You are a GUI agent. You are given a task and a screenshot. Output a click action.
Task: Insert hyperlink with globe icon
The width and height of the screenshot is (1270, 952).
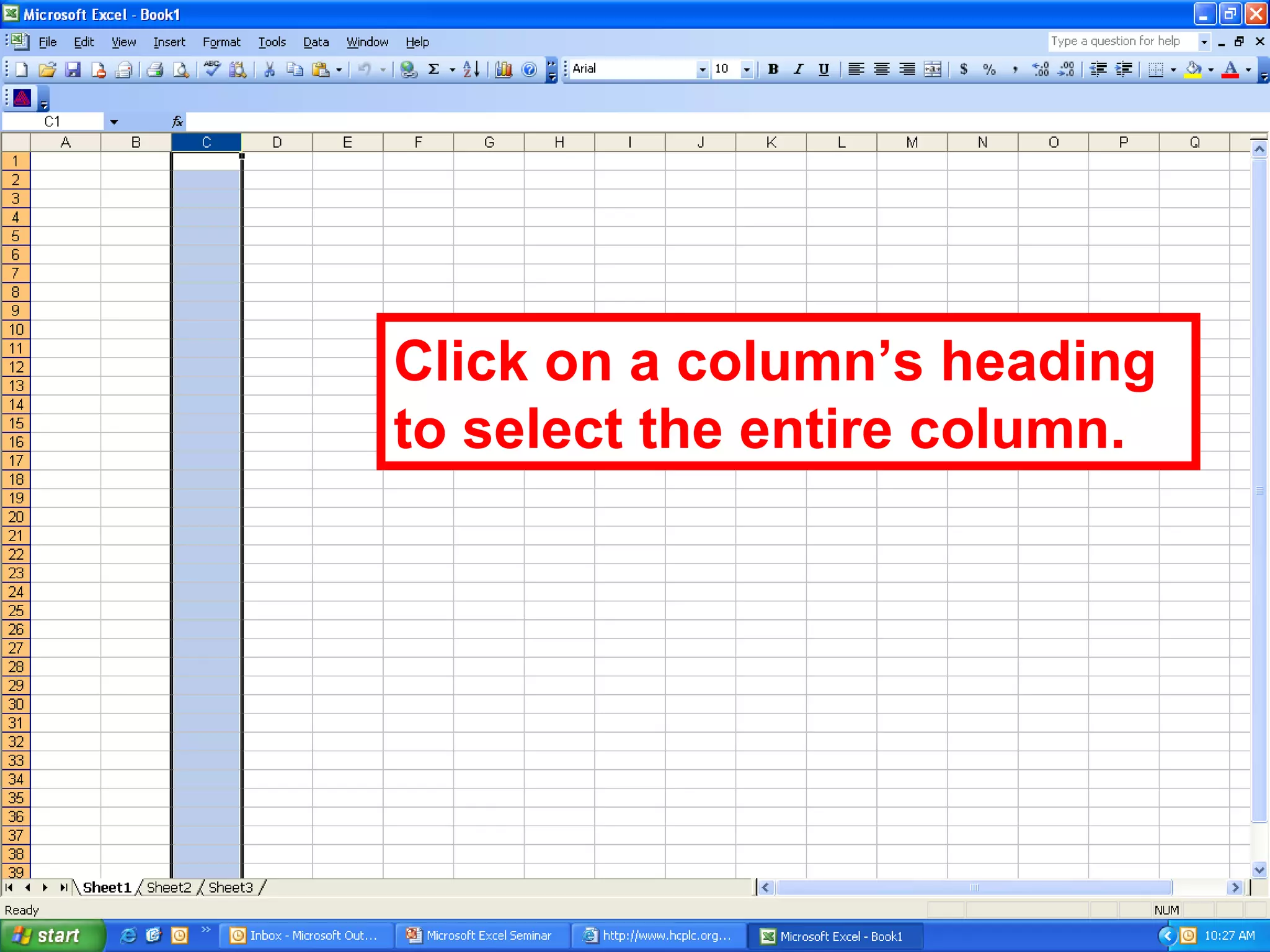pos(408,69)
